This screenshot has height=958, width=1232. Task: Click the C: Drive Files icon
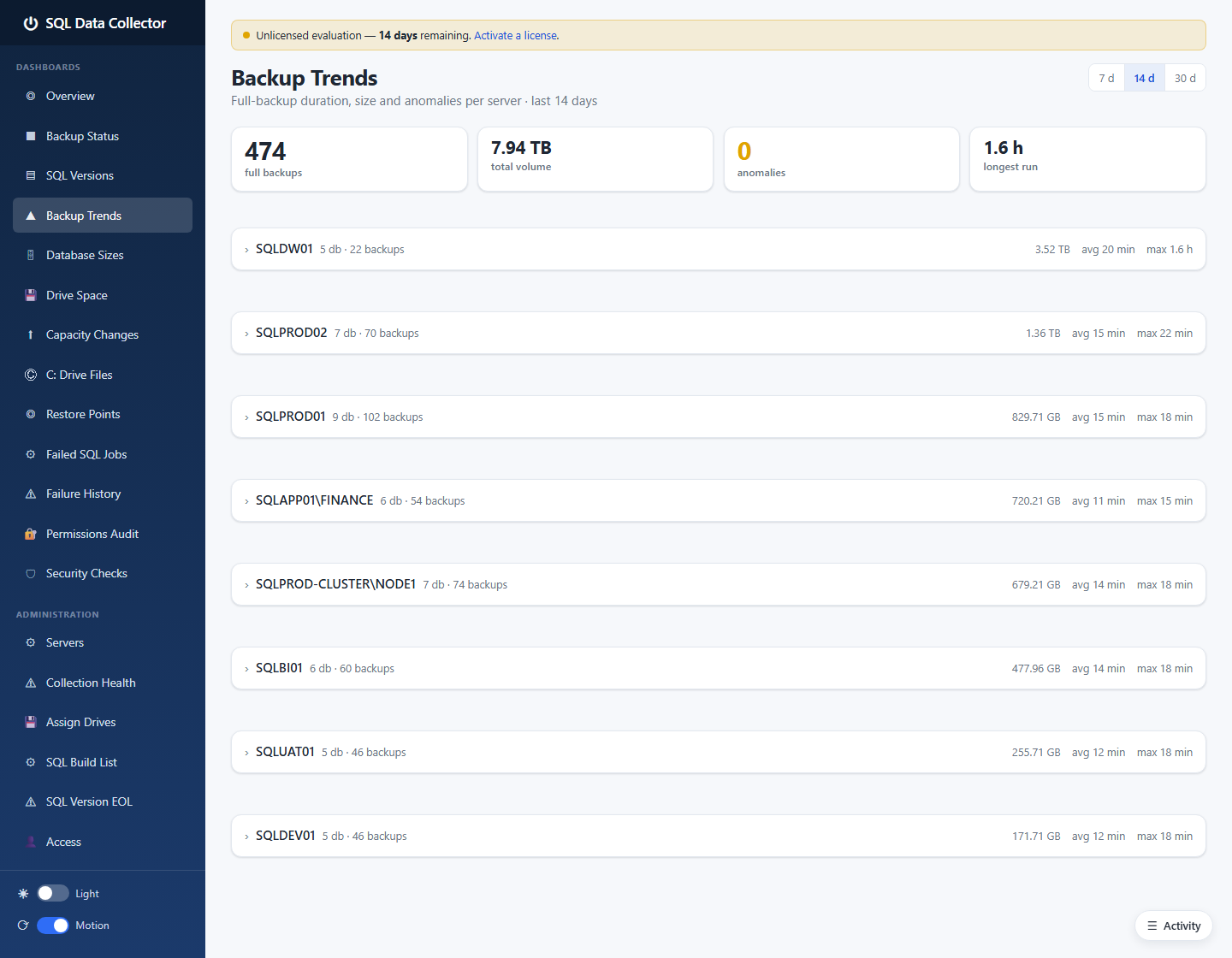pos(31,375)
